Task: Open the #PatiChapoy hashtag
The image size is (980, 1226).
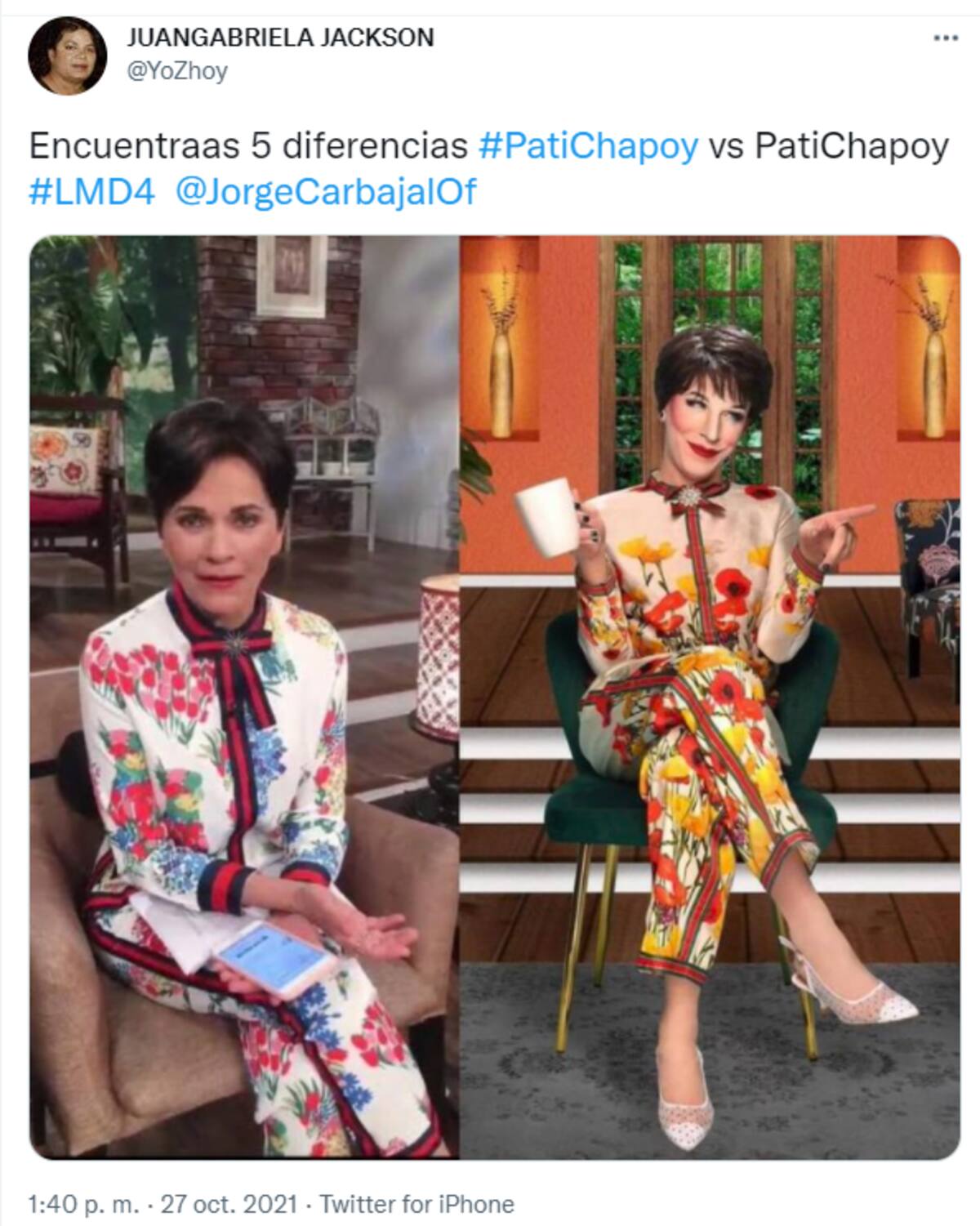Action: point(588,146)
